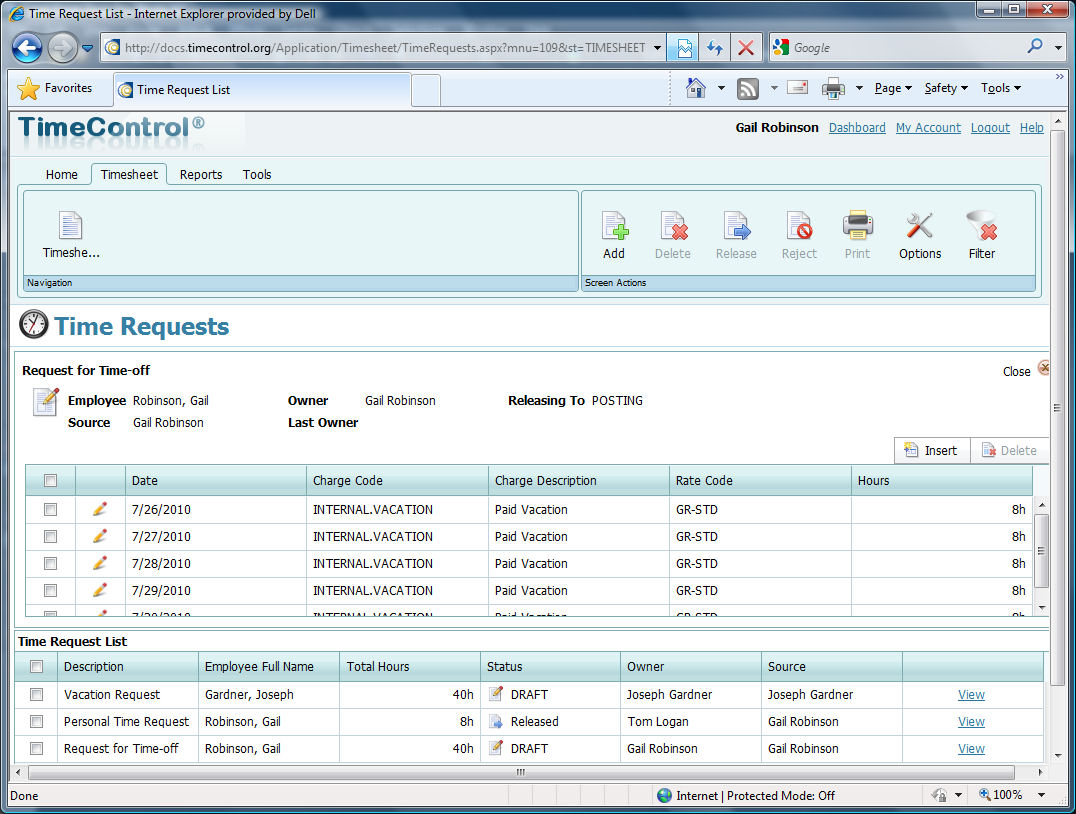Click the Release icon in Screen Actions
The image size is (1076, 814).
736,226
